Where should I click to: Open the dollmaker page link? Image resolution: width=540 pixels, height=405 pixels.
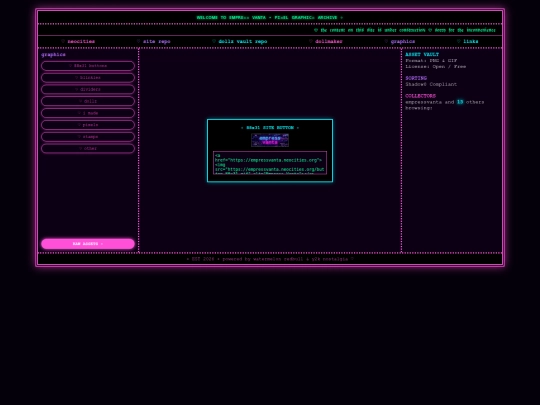[x=326, y=41]
